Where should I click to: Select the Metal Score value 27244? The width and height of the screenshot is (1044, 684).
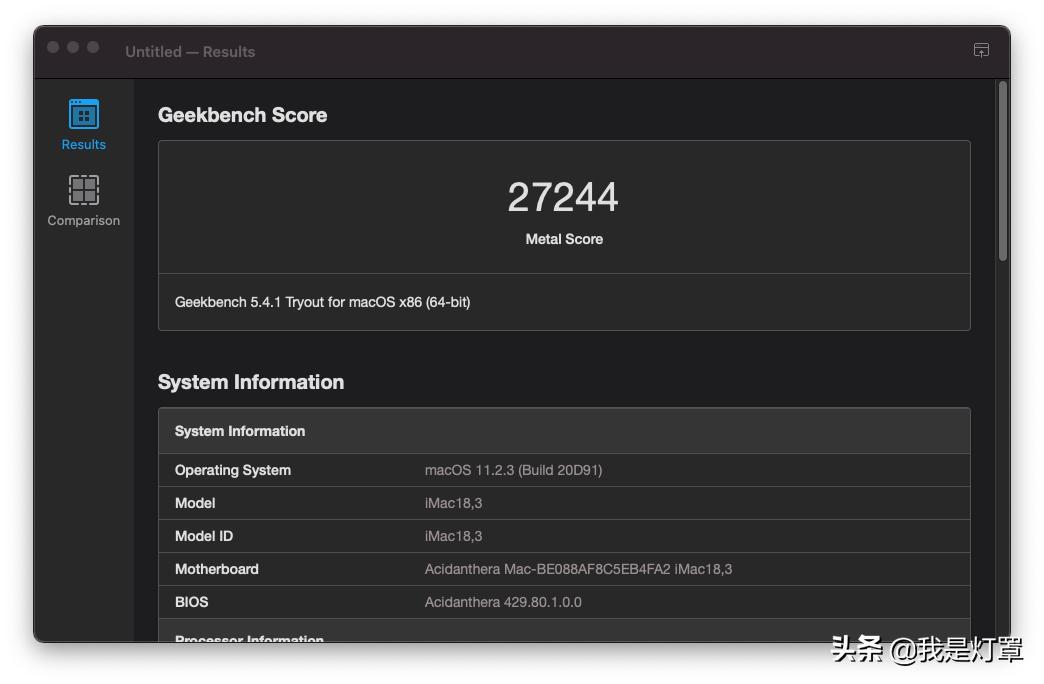pos(563,198)
